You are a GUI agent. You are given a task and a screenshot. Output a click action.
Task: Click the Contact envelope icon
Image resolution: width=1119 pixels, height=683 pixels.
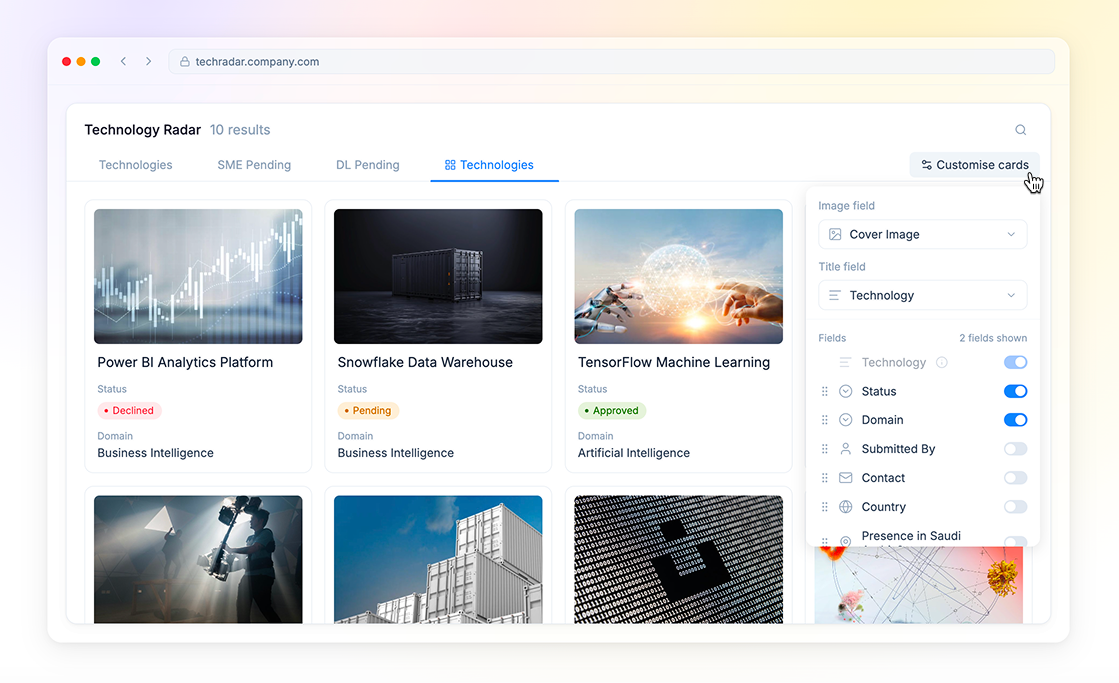[846, 477]
